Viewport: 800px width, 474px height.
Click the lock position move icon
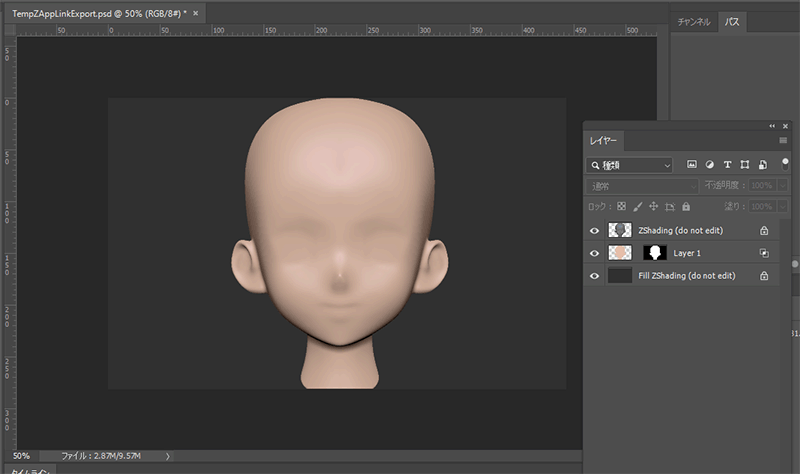tap(653, 207)
